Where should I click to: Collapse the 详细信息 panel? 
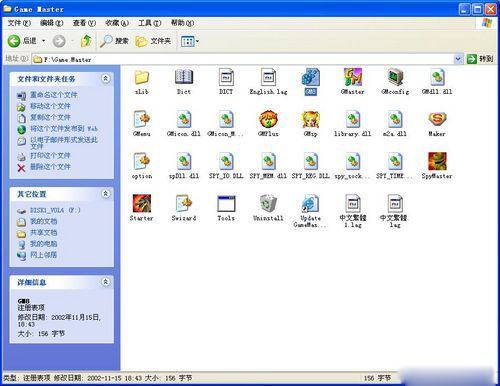[105, 282]
